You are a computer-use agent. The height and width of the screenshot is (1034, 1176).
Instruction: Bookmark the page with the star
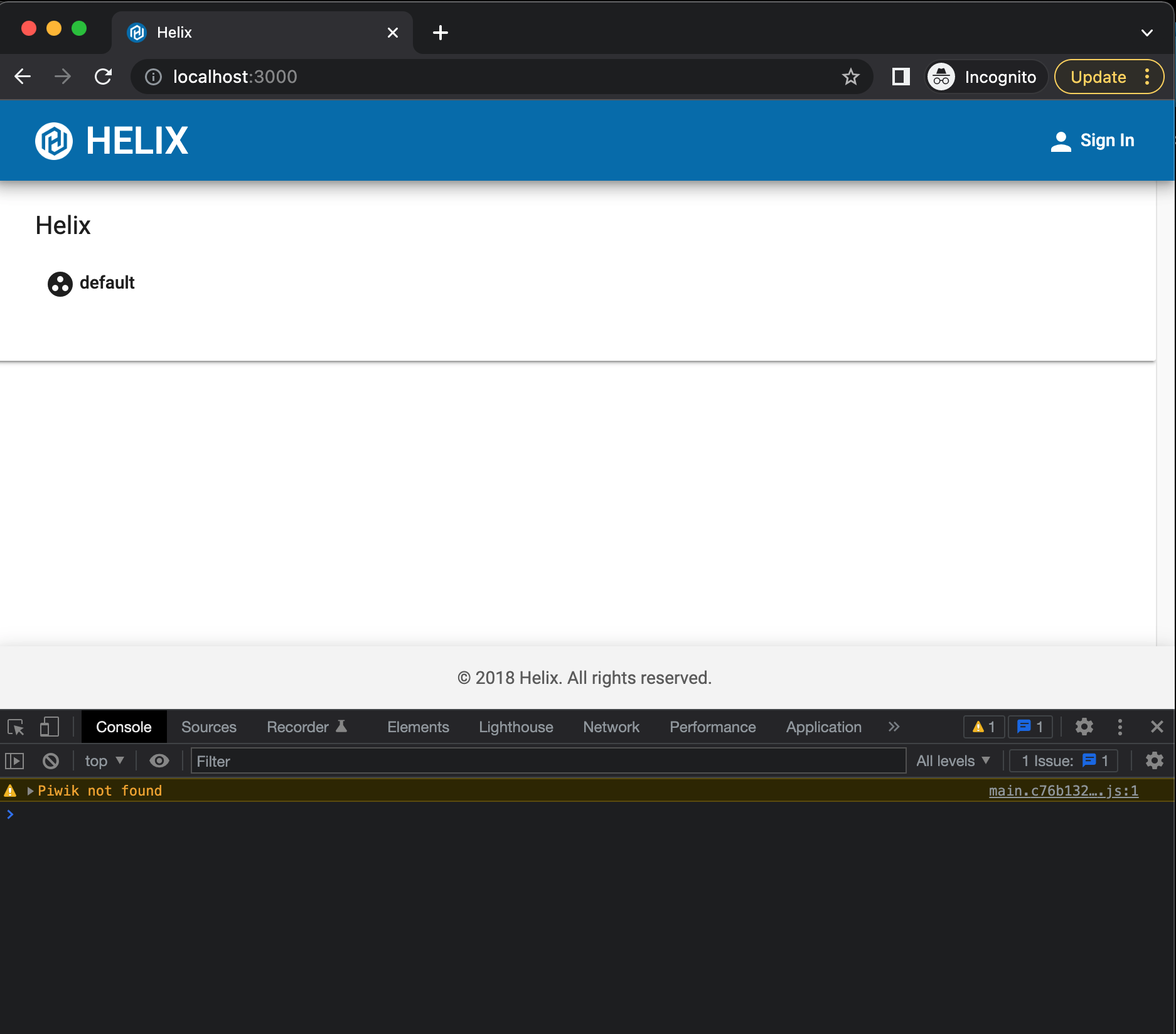850,77
